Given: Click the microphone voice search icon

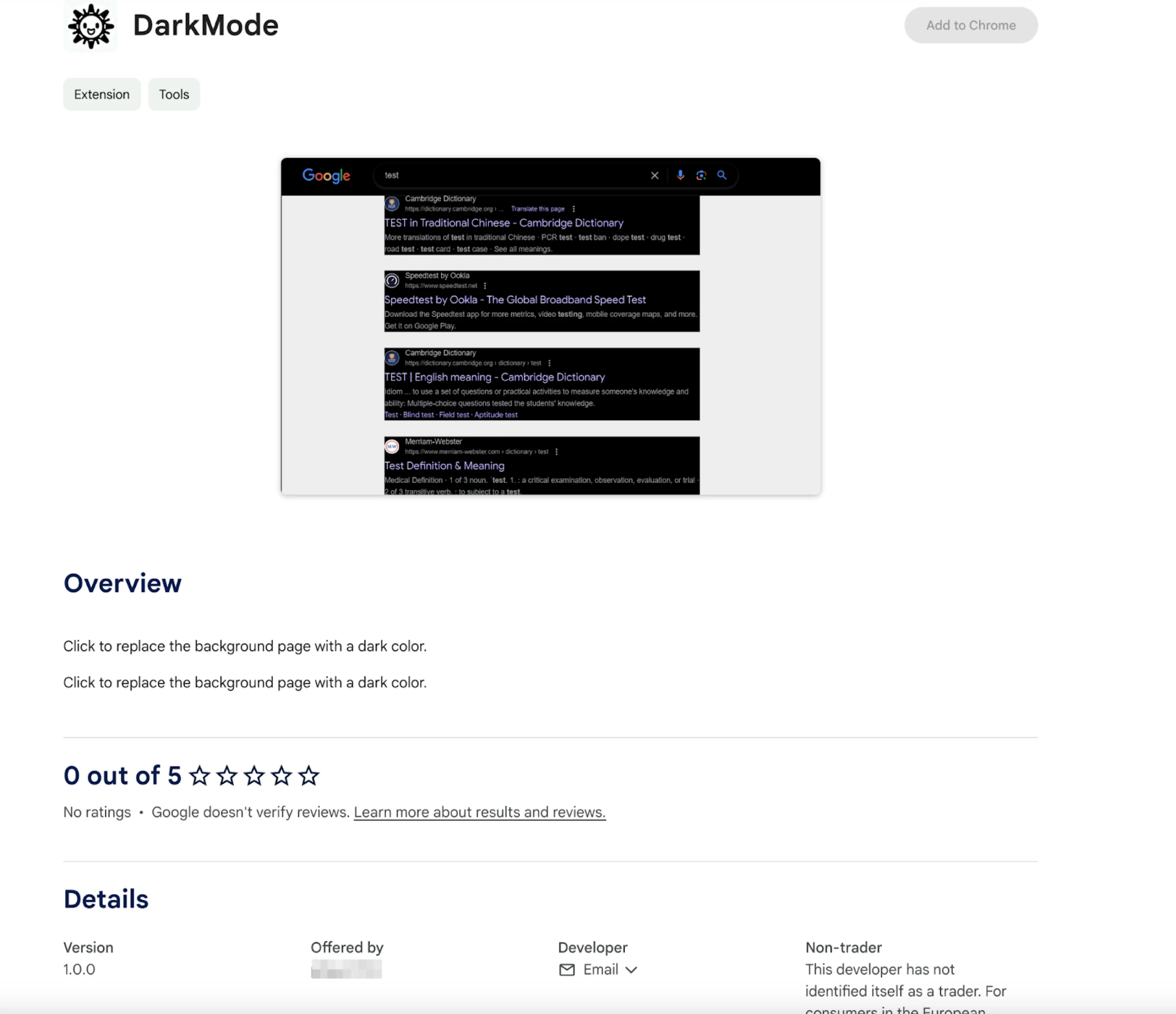Looking at the screenshot, I should tap(680, 175).
